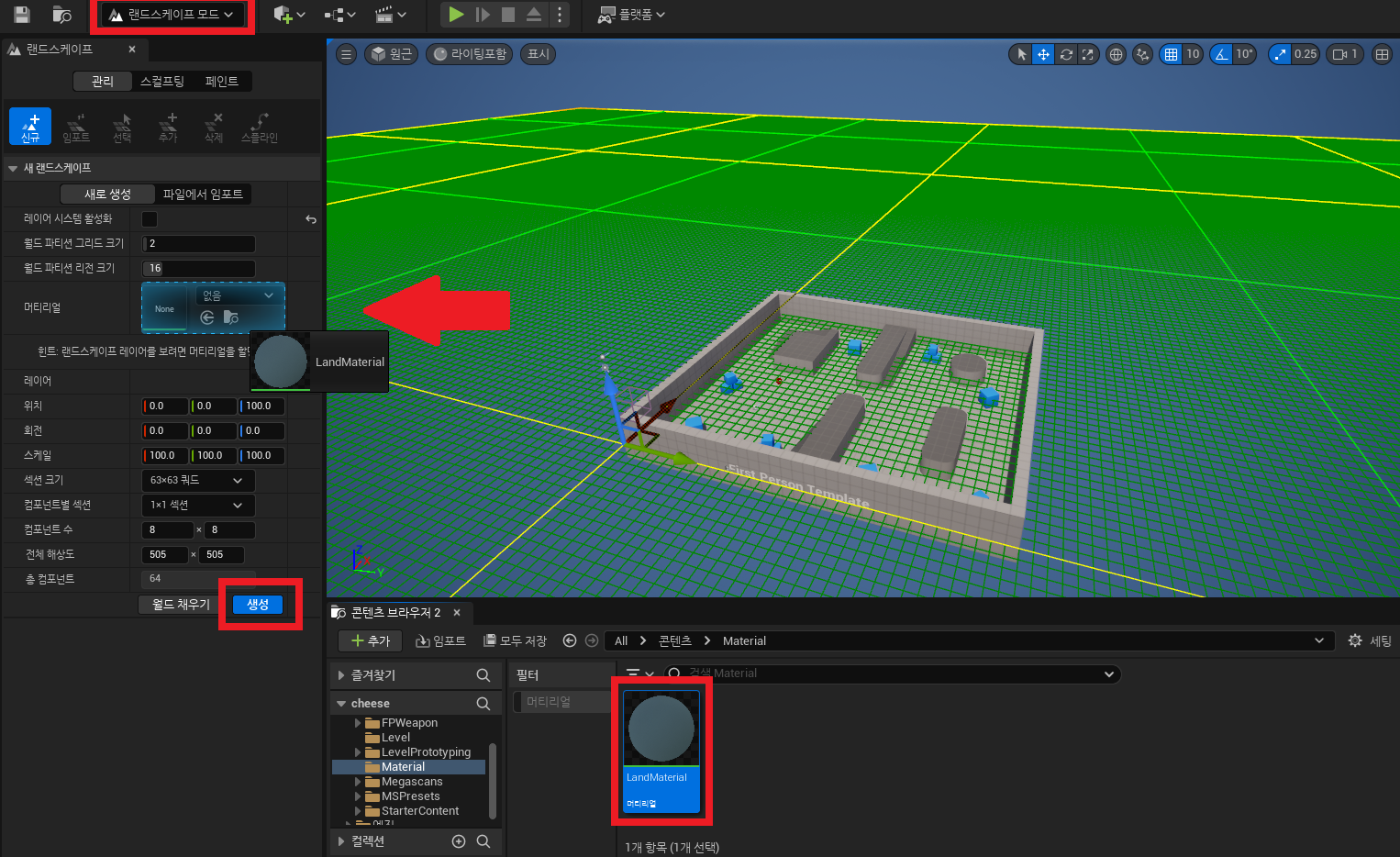
Task: Click 모두 저장 save all button
Action: click(515, 640)
